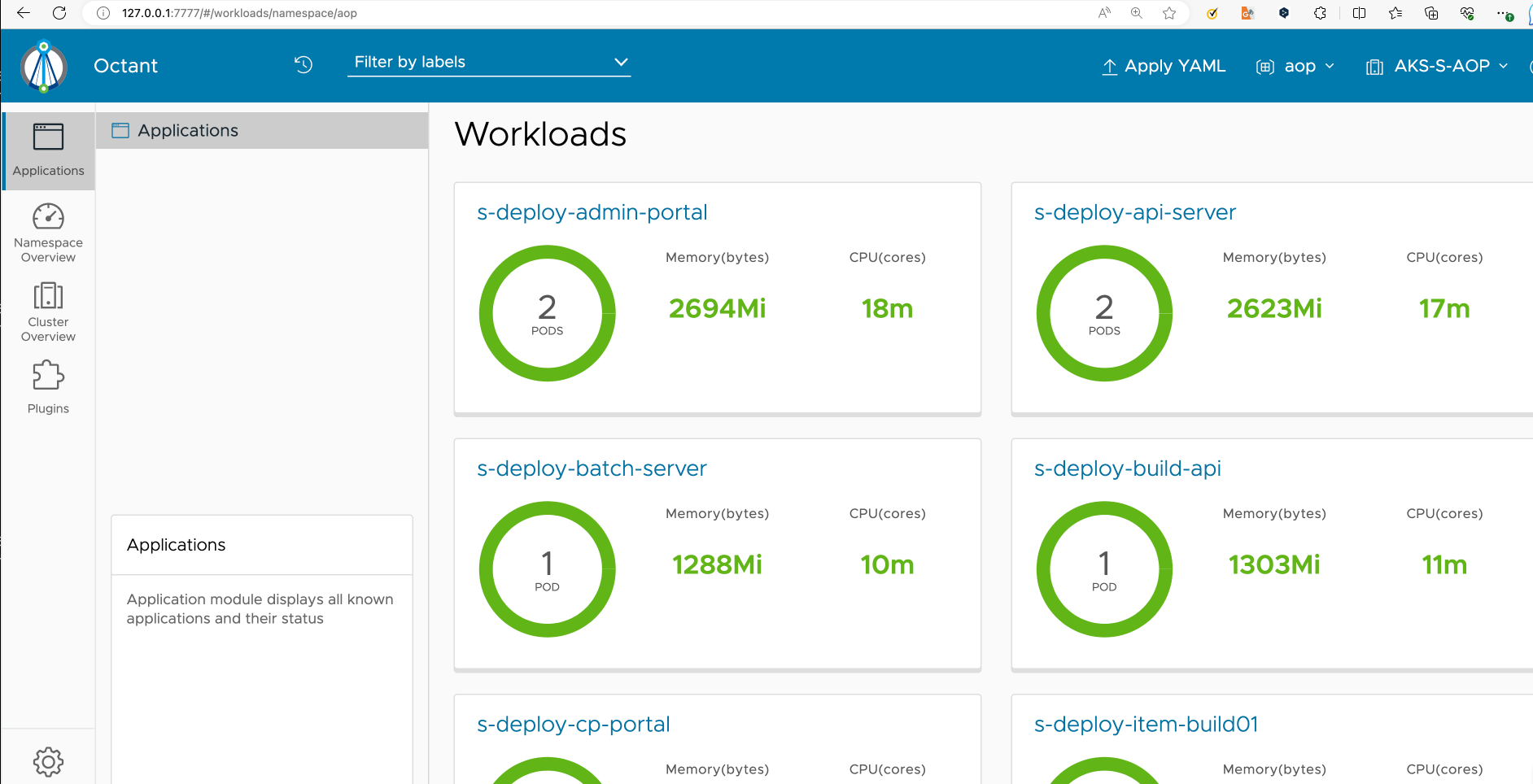
Task: Open the aop namespace selector
Action: pos(1295,67)
